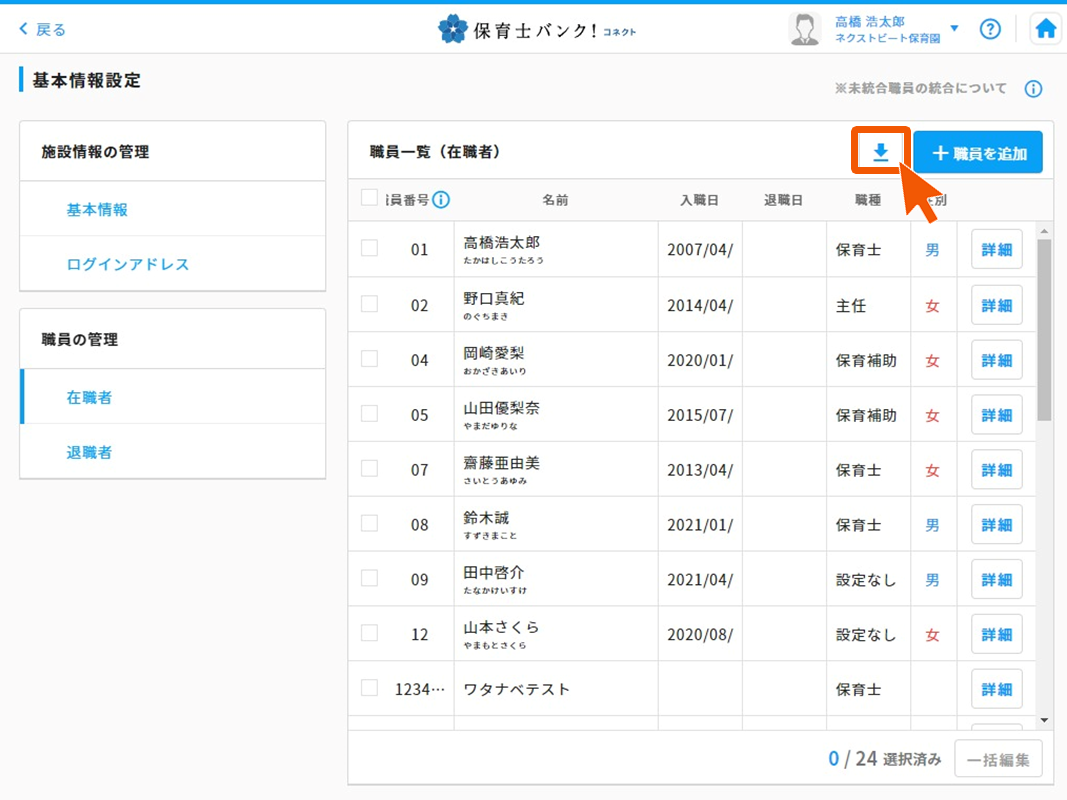The height and width of the screenshot is (800, 1067).
Task: Click the back arrow 戻る
Action: pos(42,29)
